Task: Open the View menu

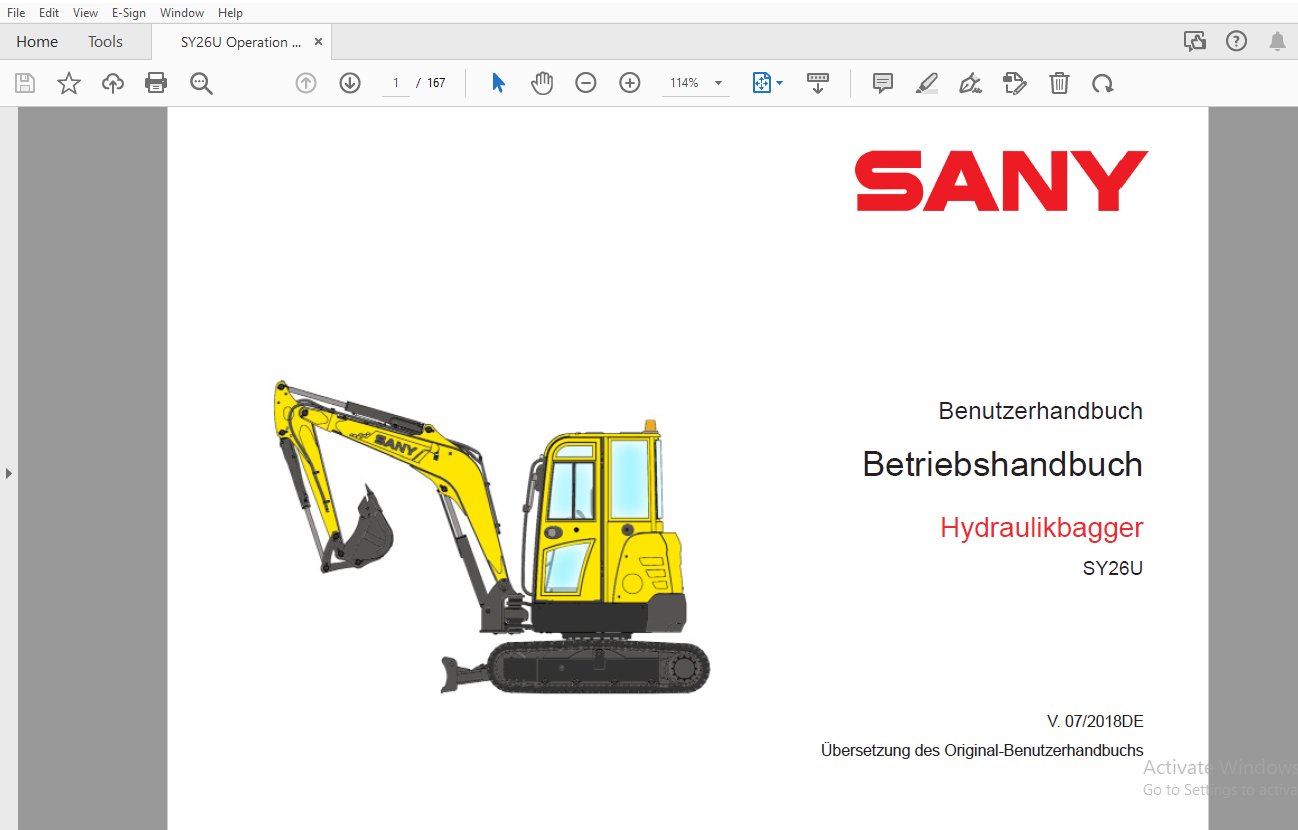Action: coord(85,13)
